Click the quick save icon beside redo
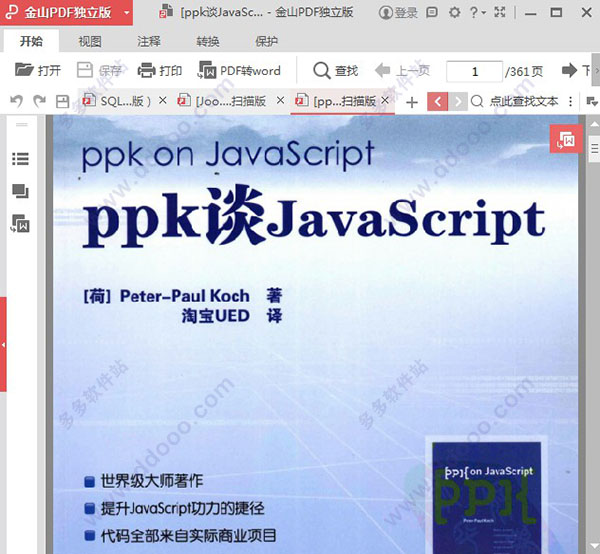Viewport: 600px width, 554px height. pyautogui.click(x=62, y=101)
